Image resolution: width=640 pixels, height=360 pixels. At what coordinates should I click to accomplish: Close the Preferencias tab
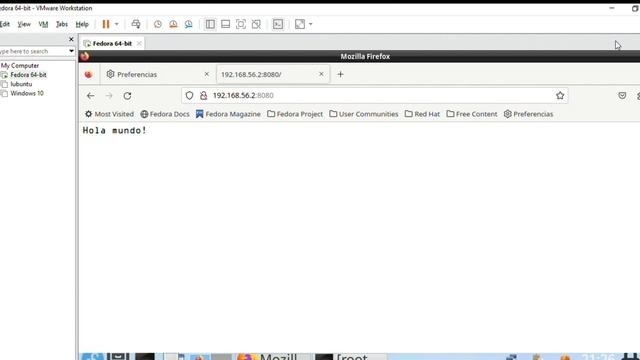pos(207,74)
